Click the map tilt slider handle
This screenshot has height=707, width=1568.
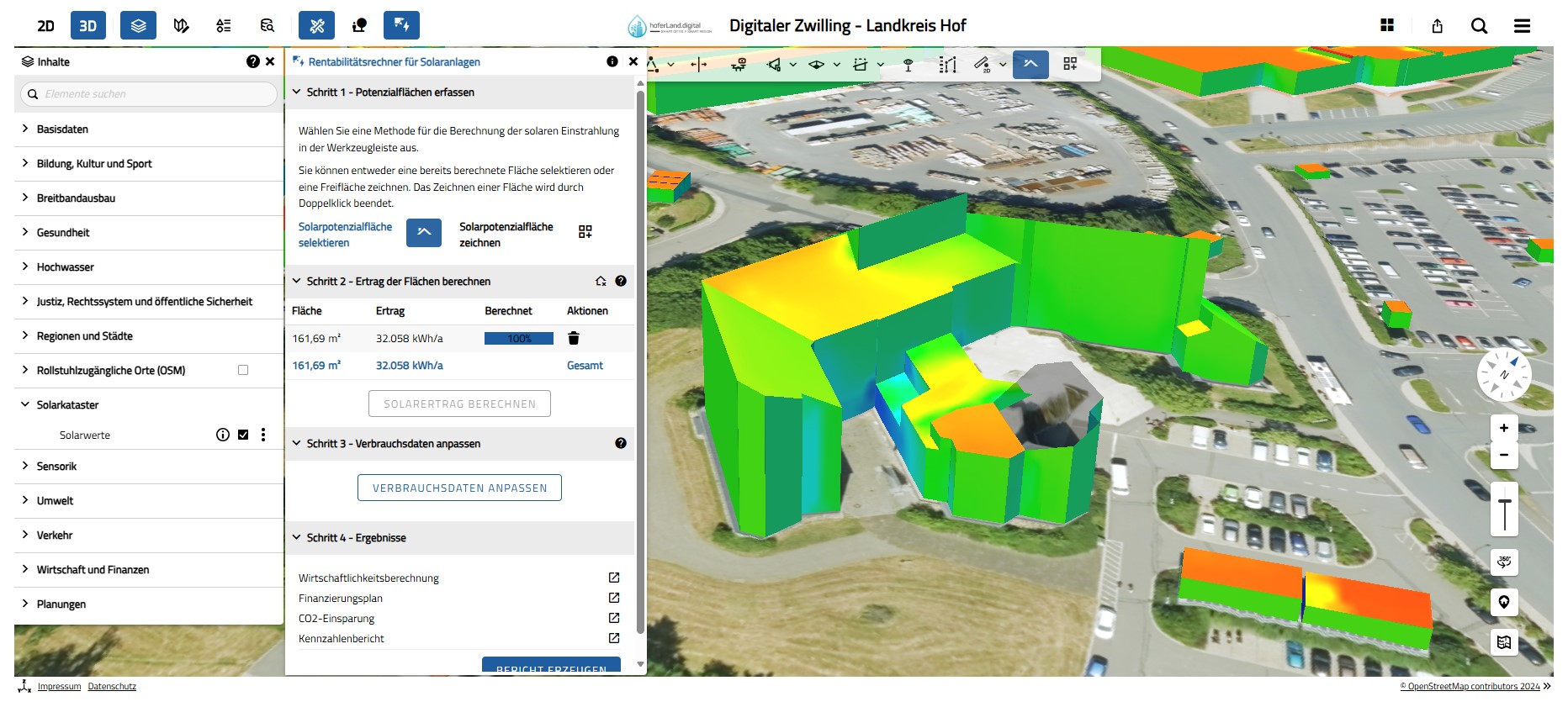point(1504,503)
